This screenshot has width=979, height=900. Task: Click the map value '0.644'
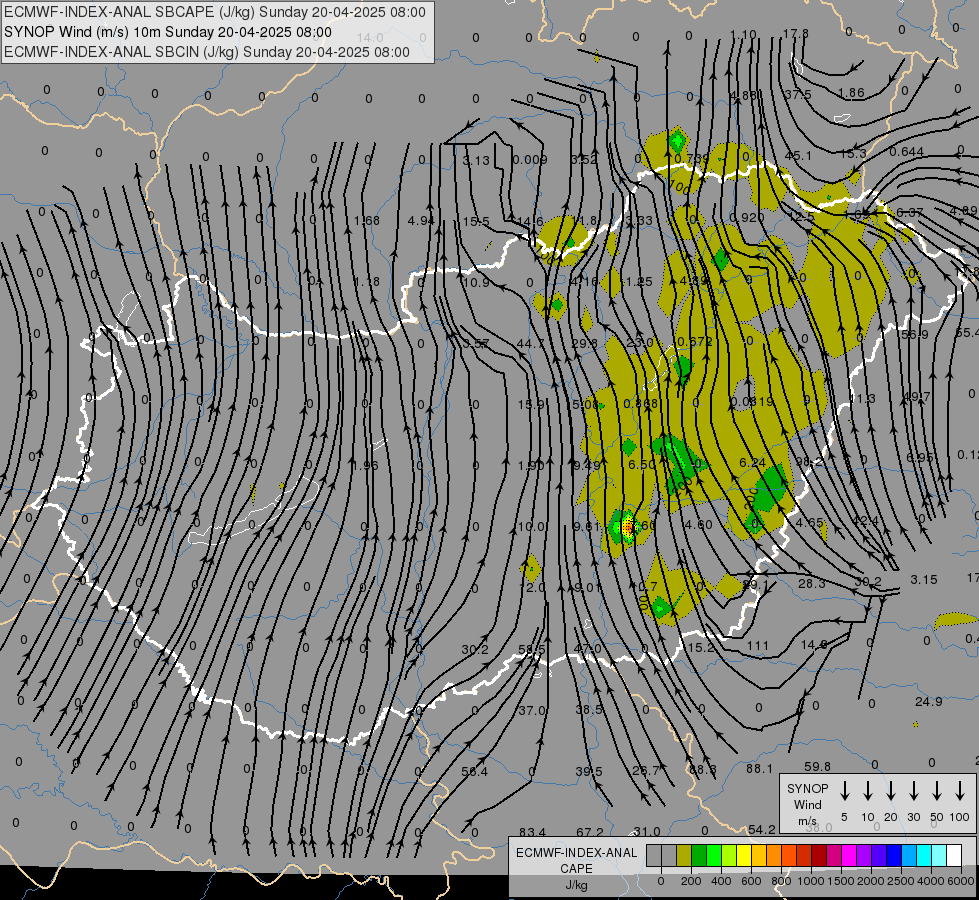coord(907,151)
